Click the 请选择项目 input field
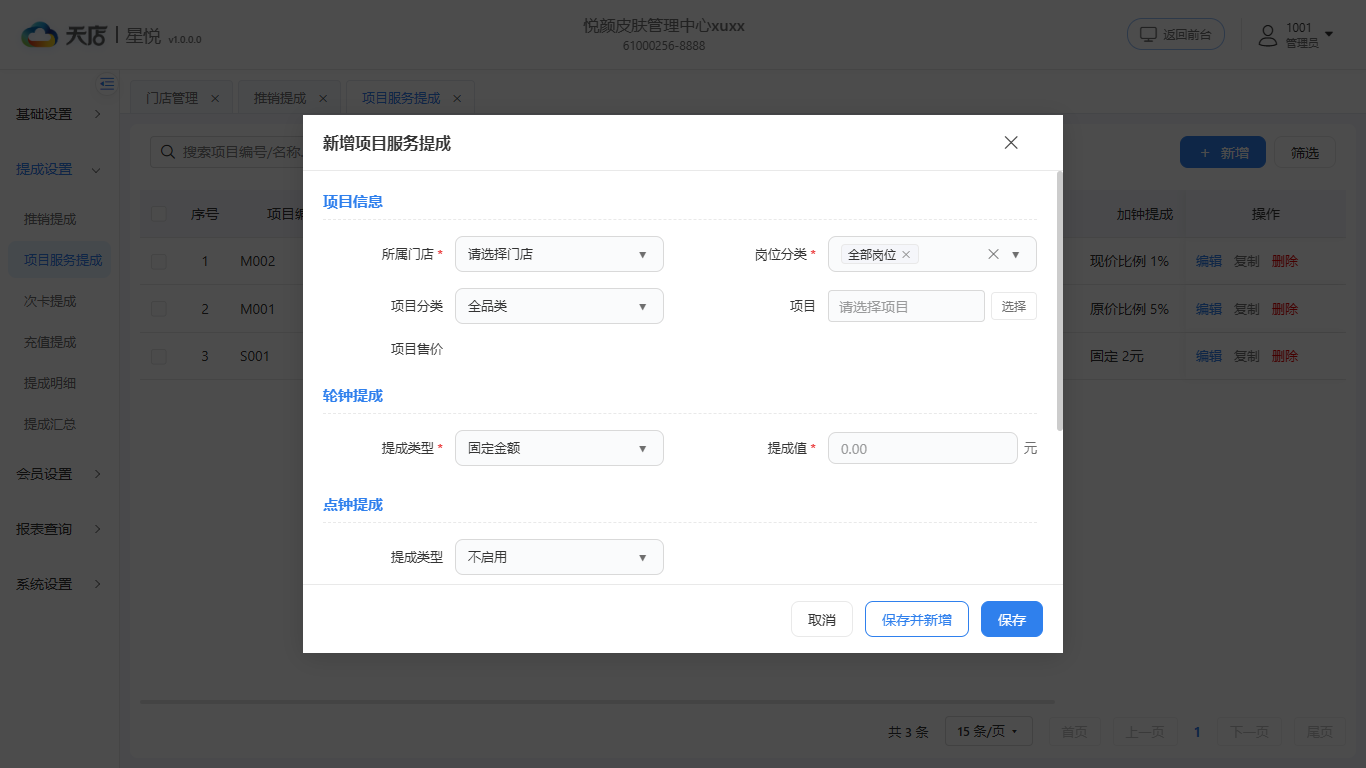Viewport: 1366px width, 768px height. [906, 306]
